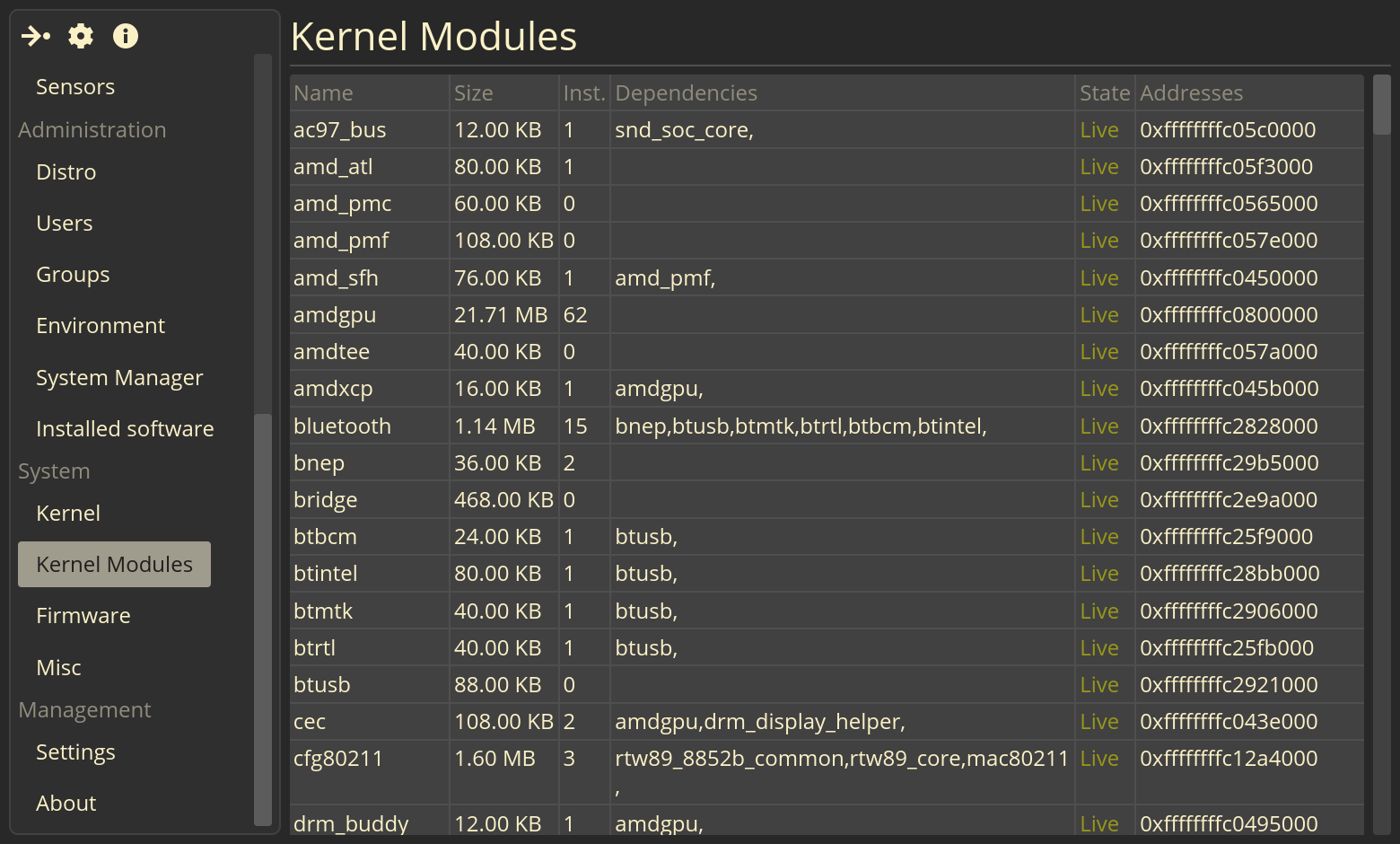Sort by the Inst. column header
The height and width of the screenshot is (844, 1400).
point(584,93)
